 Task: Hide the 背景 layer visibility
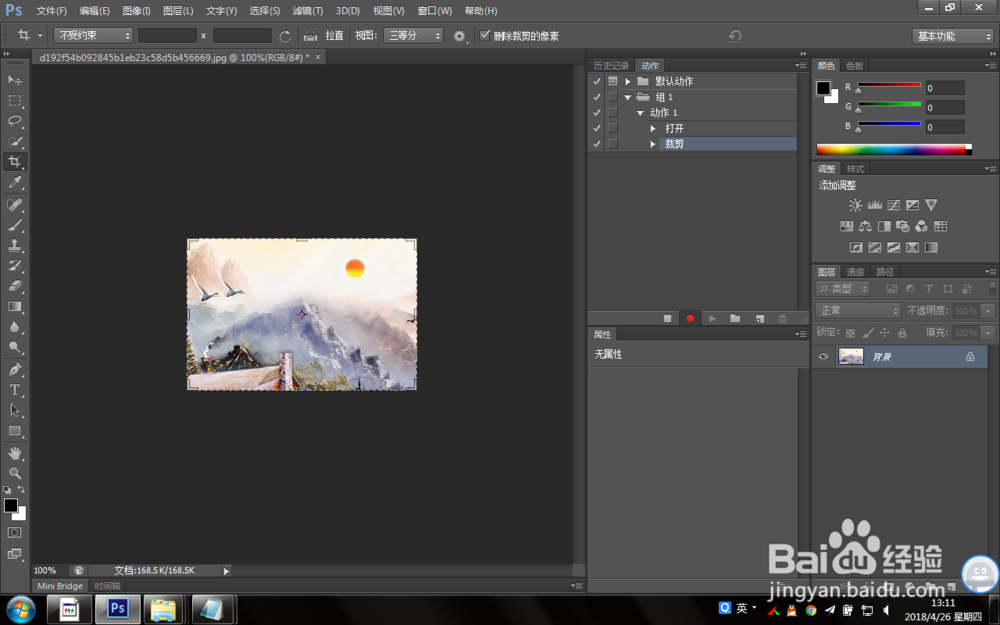(823, 357)
